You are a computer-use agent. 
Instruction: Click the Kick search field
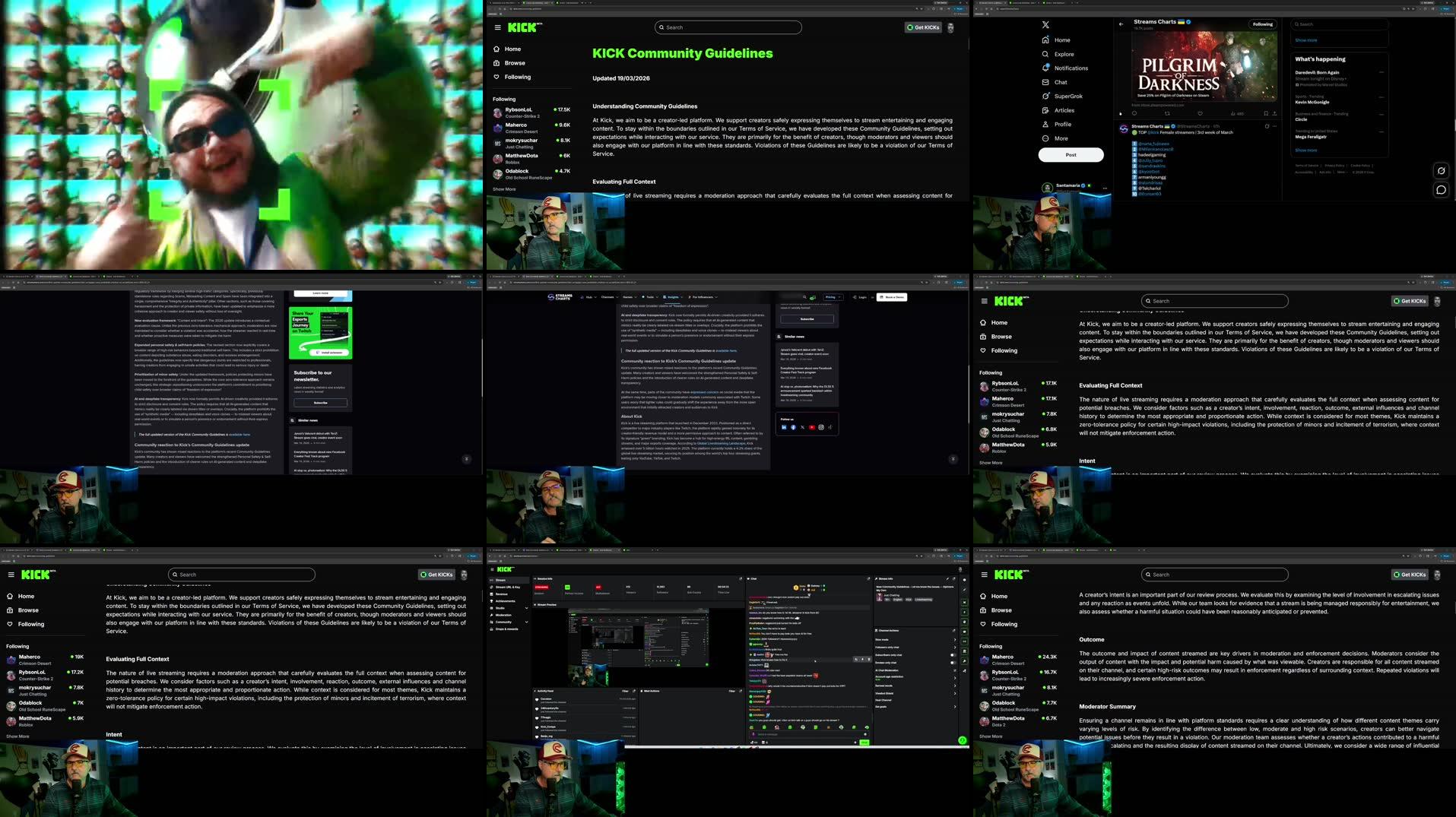click(x=726, y=27)
